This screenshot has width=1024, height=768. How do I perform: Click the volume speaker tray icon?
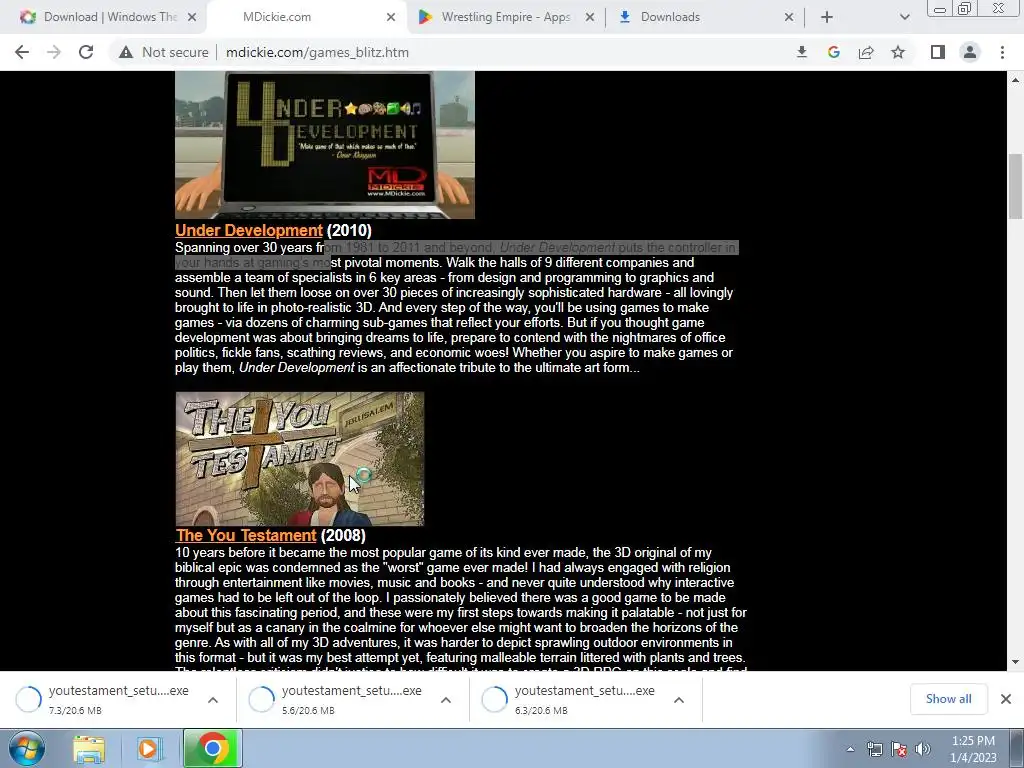click(x=923, y=749)
